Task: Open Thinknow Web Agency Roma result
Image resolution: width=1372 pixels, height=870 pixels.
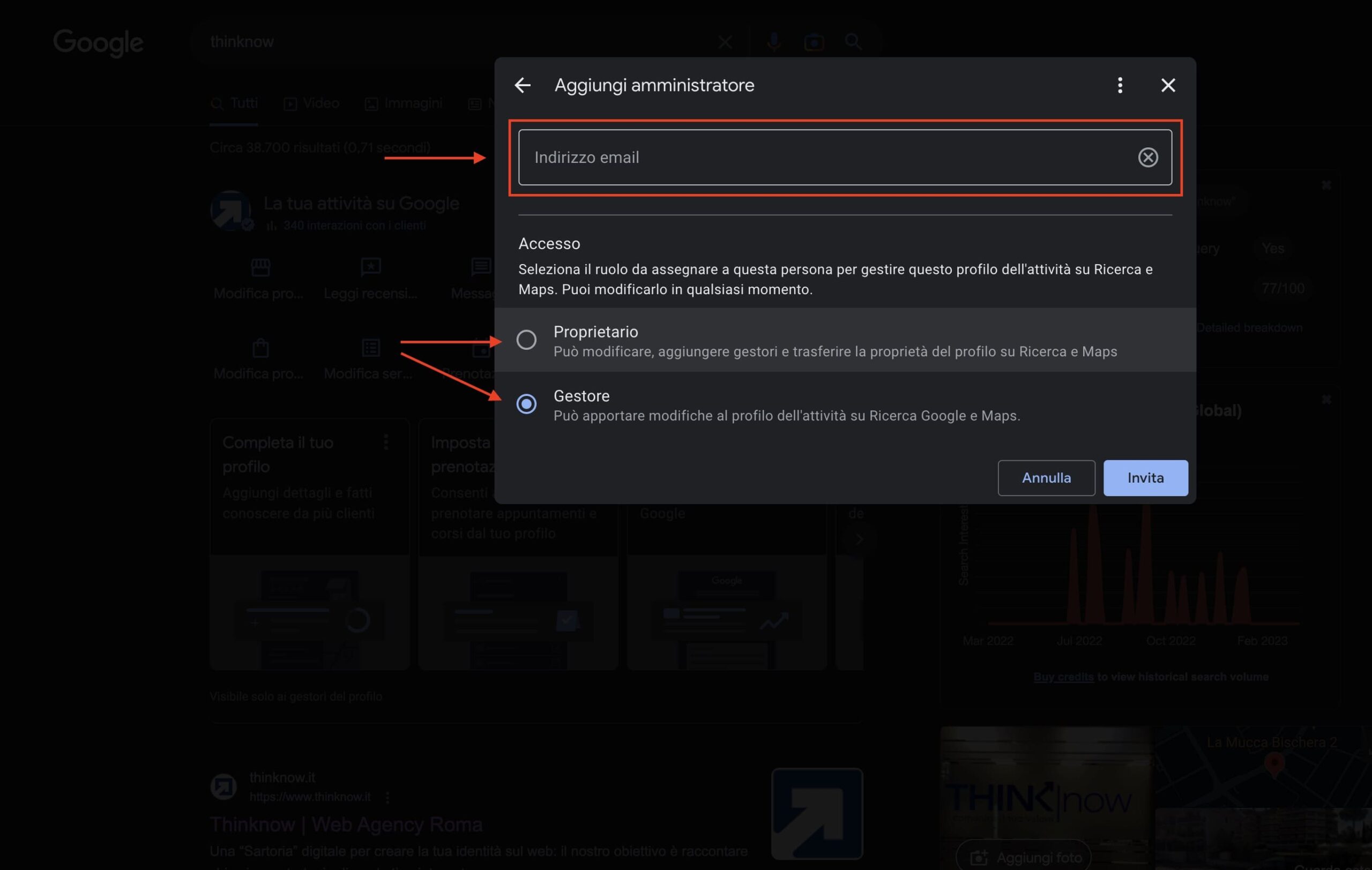Action: click(346, 824)
